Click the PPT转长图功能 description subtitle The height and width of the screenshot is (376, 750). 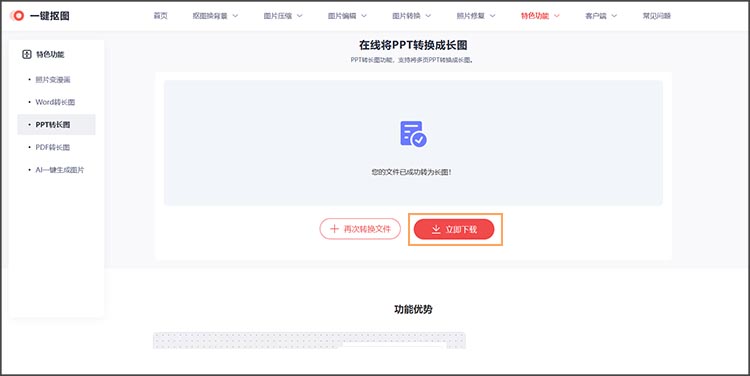[412, 60]
